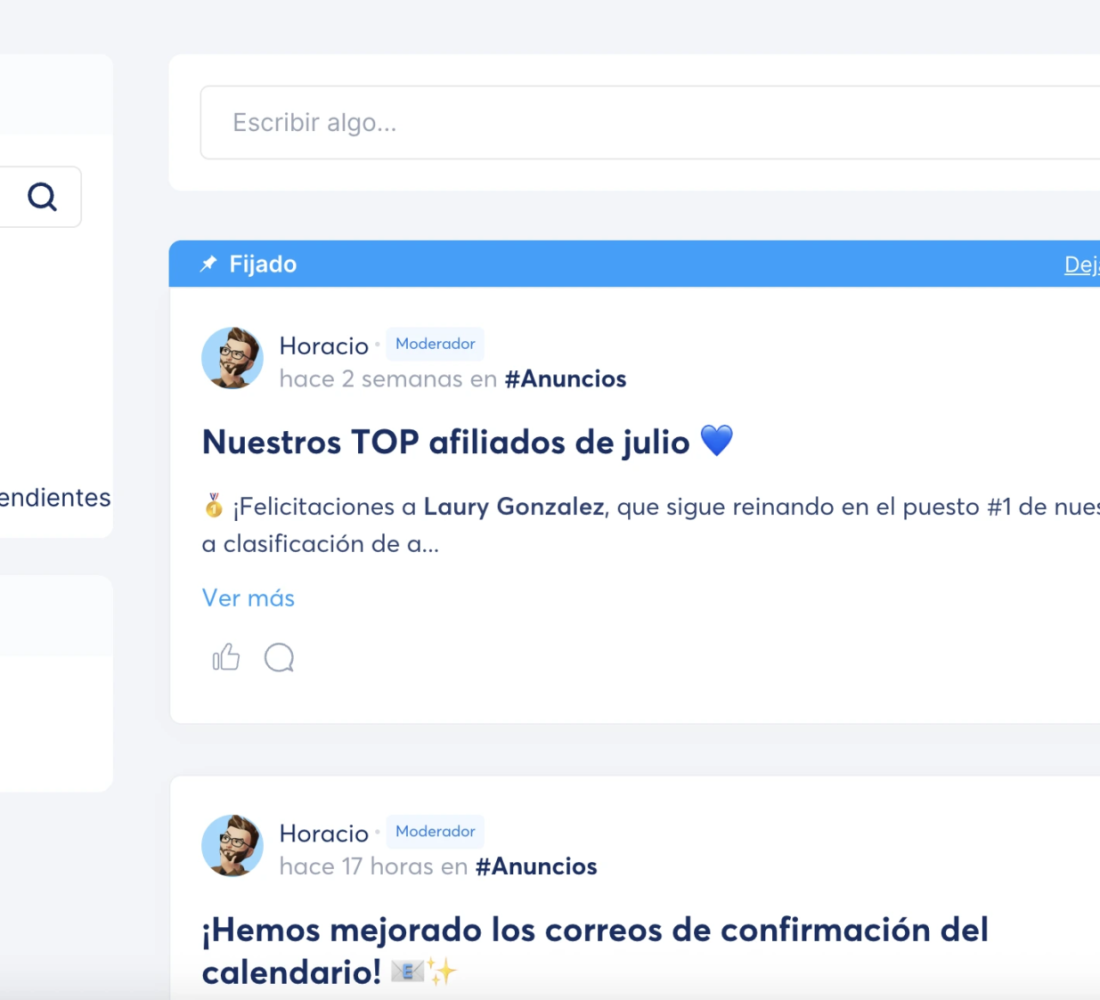Open #Anuncios topic from the pinned post
The image size is (1100, 1000).
tap(565, 379)
